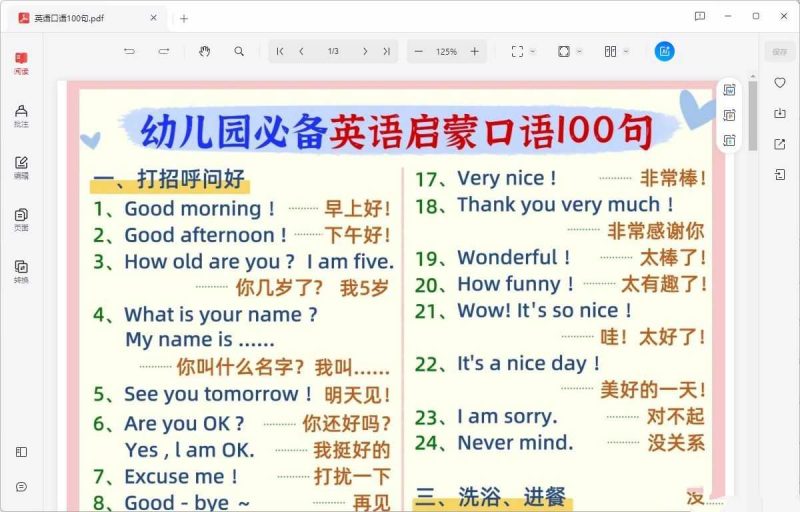Click the reading panel icon in title bar

tap(699, 16)
